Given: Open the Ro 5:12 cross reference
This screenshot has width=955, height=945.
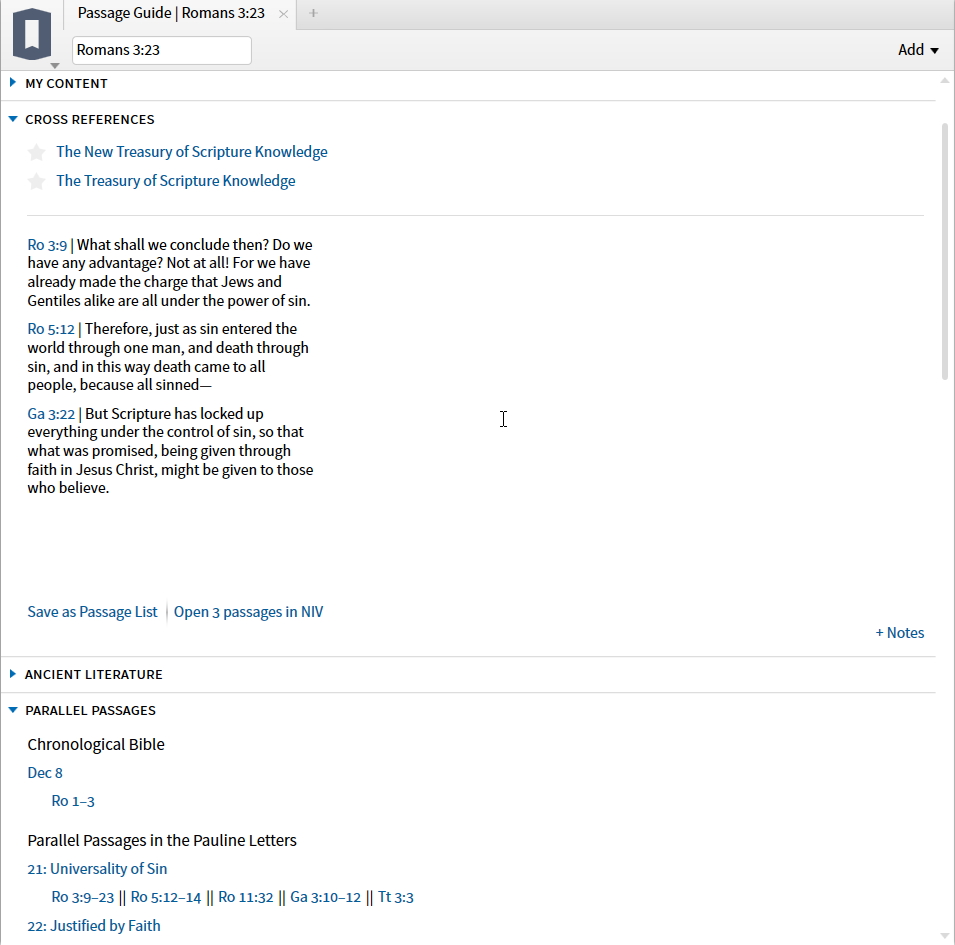Looking at the screenshot, I should pyautogui.click(x=51, y=329).
